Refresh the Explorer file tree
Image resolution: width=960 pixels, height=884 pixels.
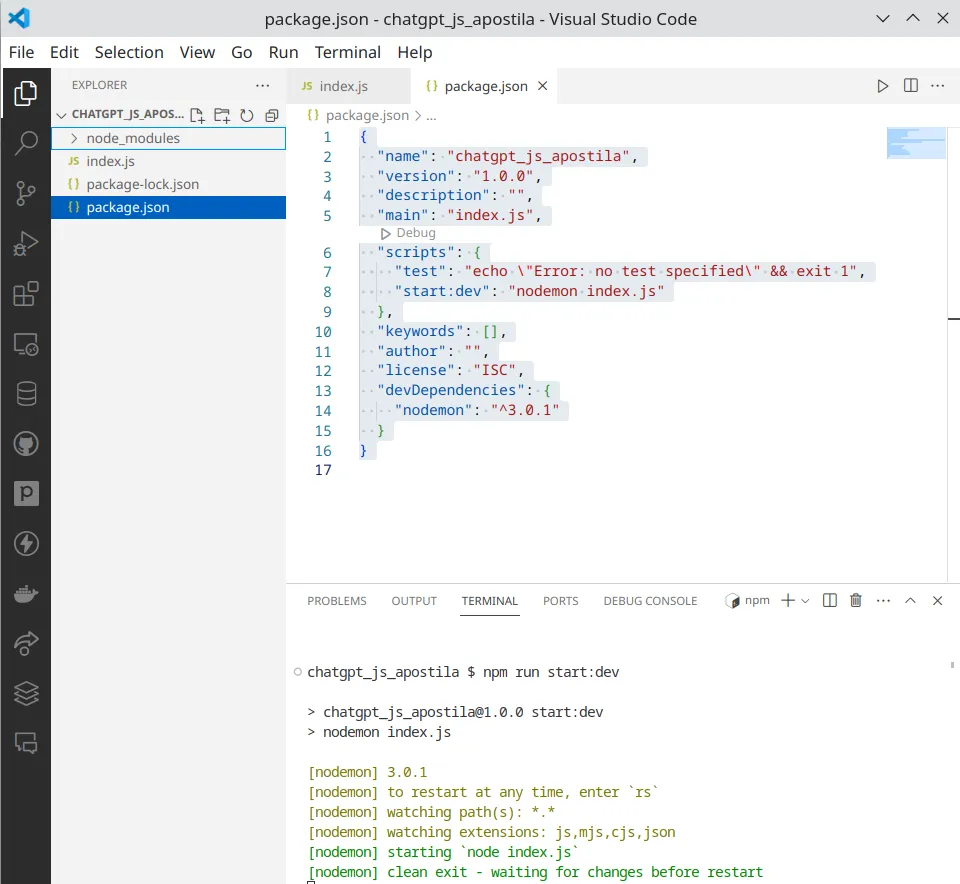click(247, 115)
